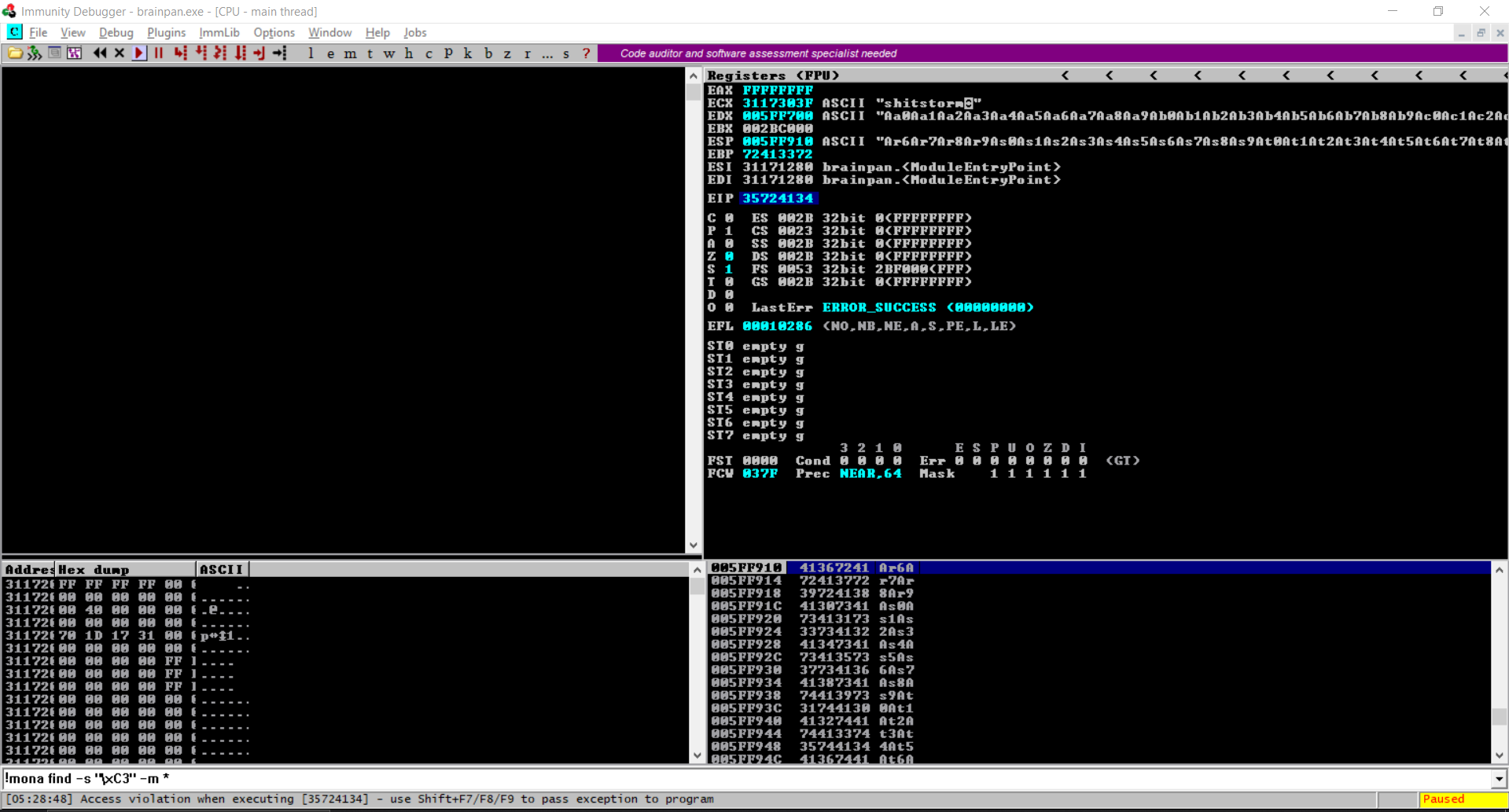
Task: Click the Pause execution icon
Action: click(x=159, y=53)
